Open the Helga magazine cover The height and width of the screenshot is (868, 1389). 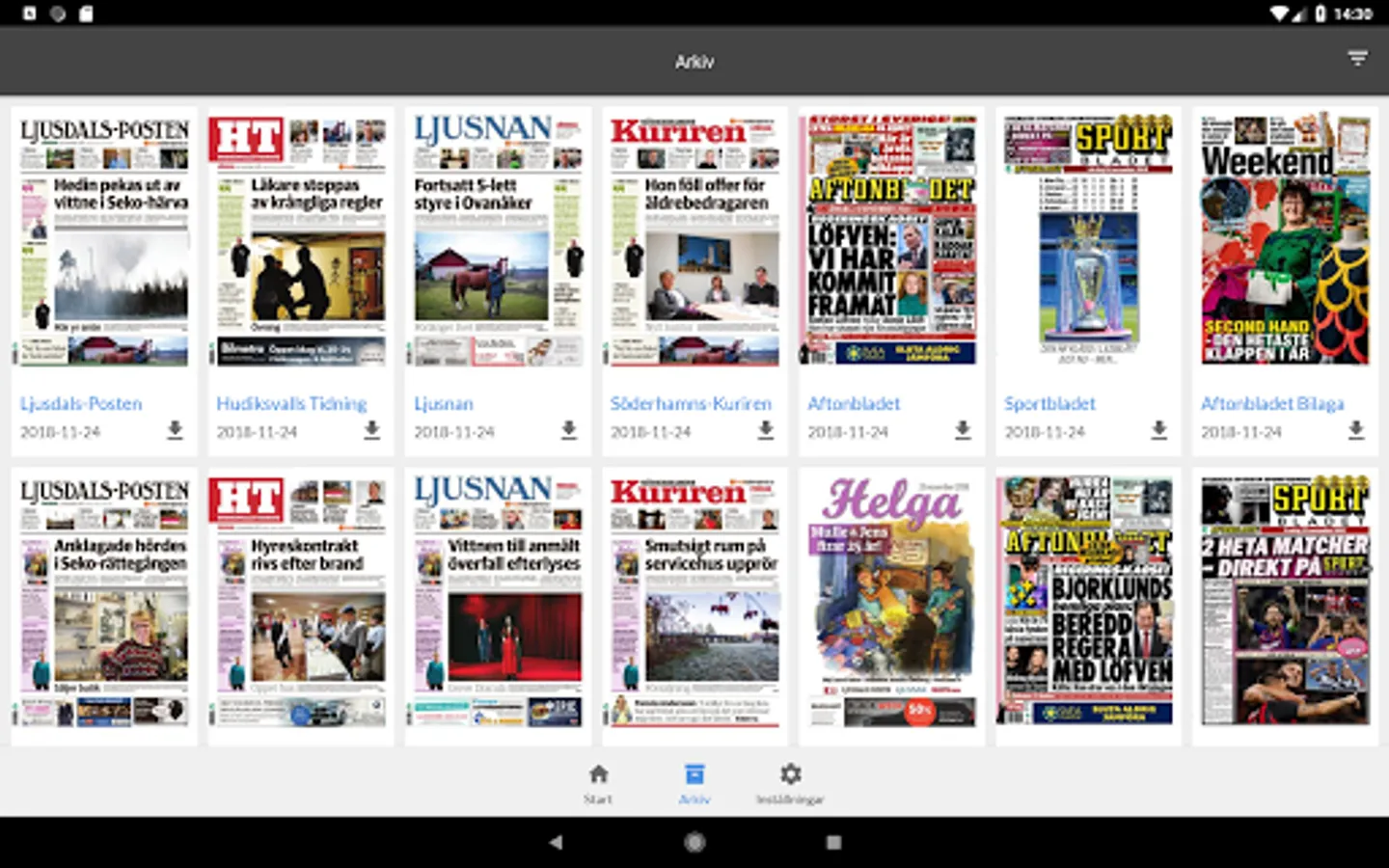tap(891, 602)
